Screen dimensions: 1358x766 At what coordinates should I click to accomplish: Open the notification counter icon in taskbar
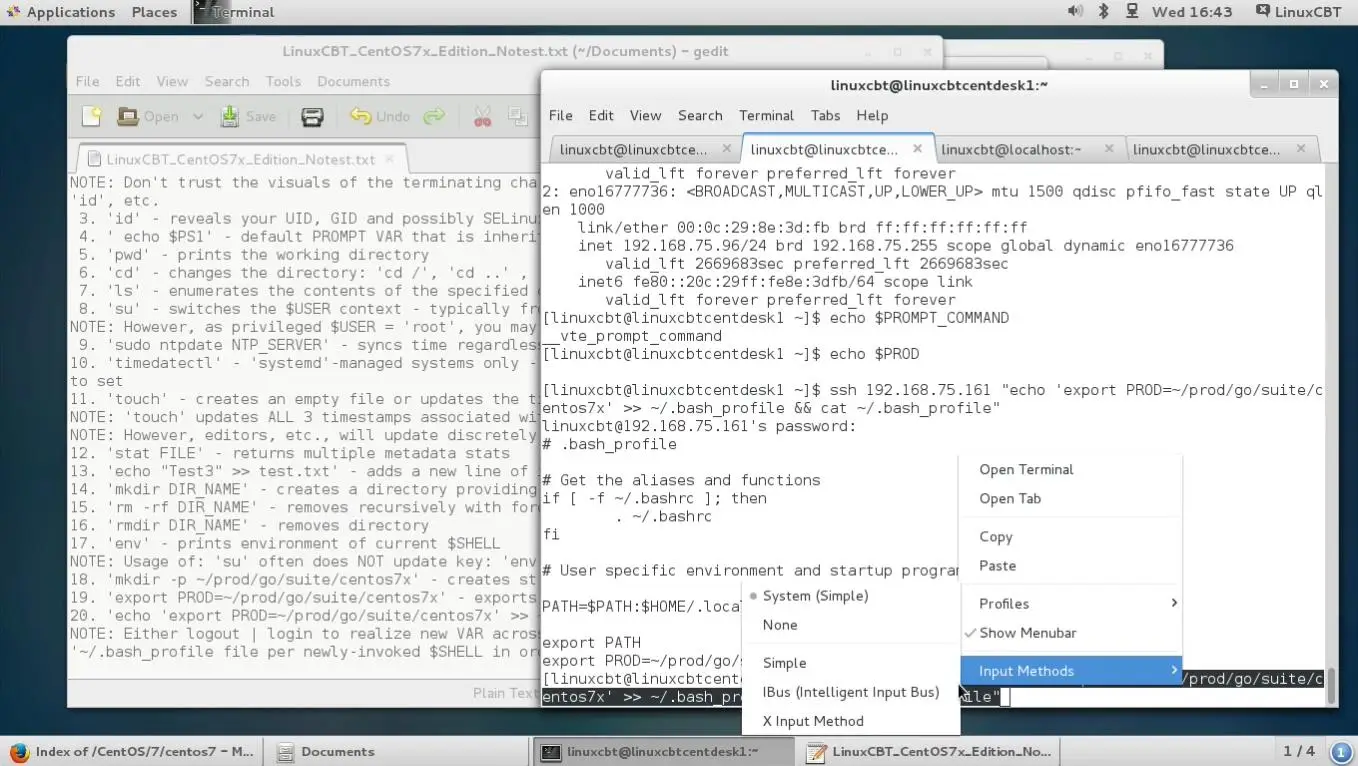pyautogui.click(x=1341, y=751)
